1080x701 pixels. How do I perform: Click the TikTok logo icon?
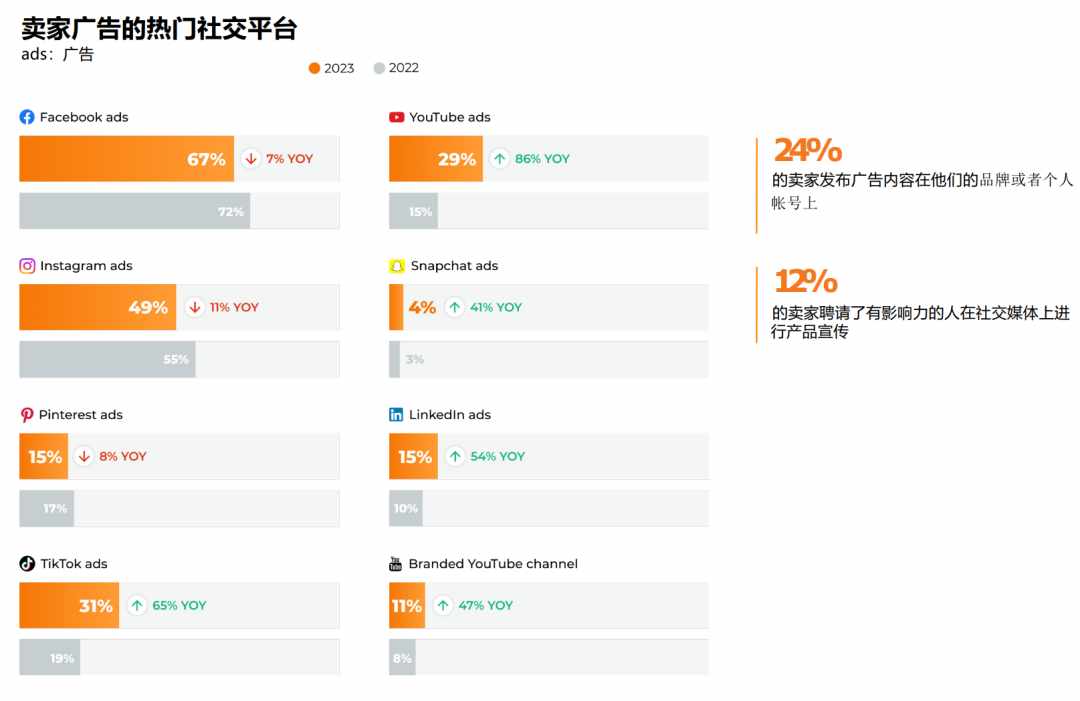pyautogui.click(x=27, y=563)
